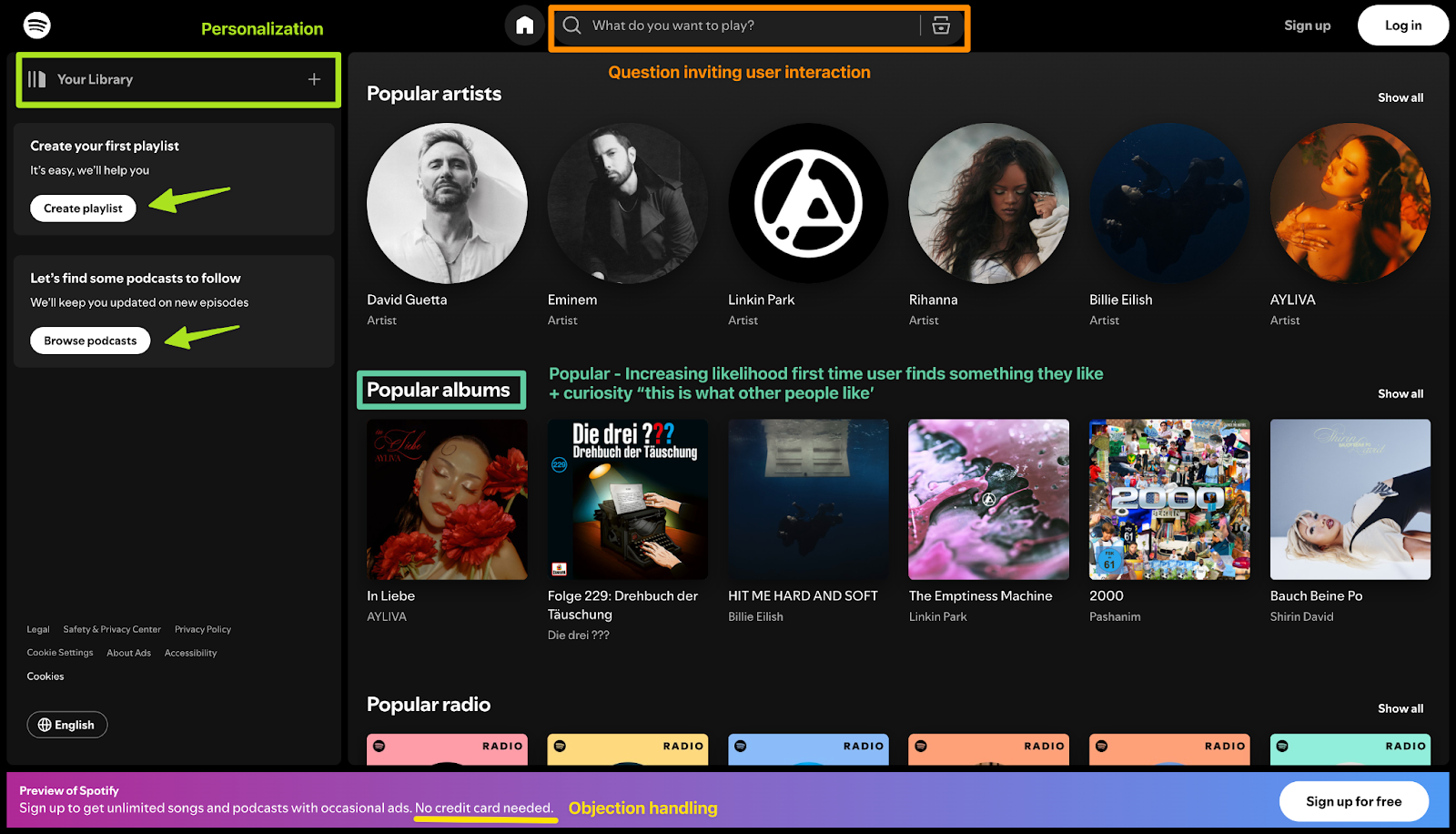
Task: Show all Popular albums
Action: [x=1400, y=393]
